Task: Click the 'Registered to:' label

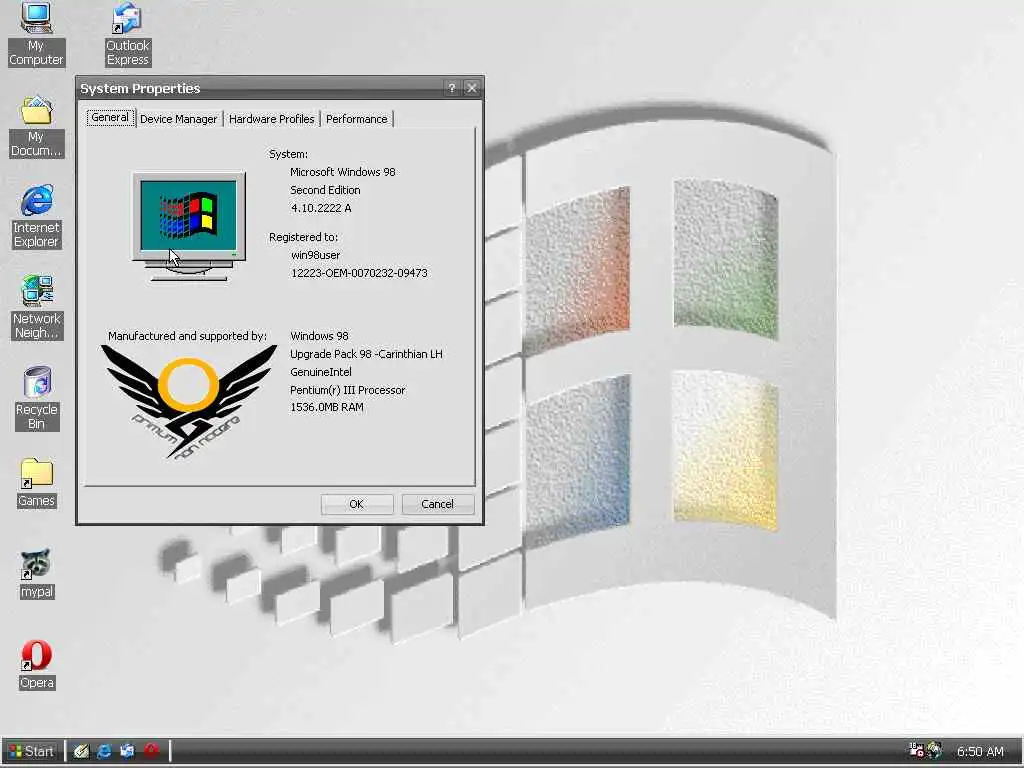Action: tap(303, 237)
